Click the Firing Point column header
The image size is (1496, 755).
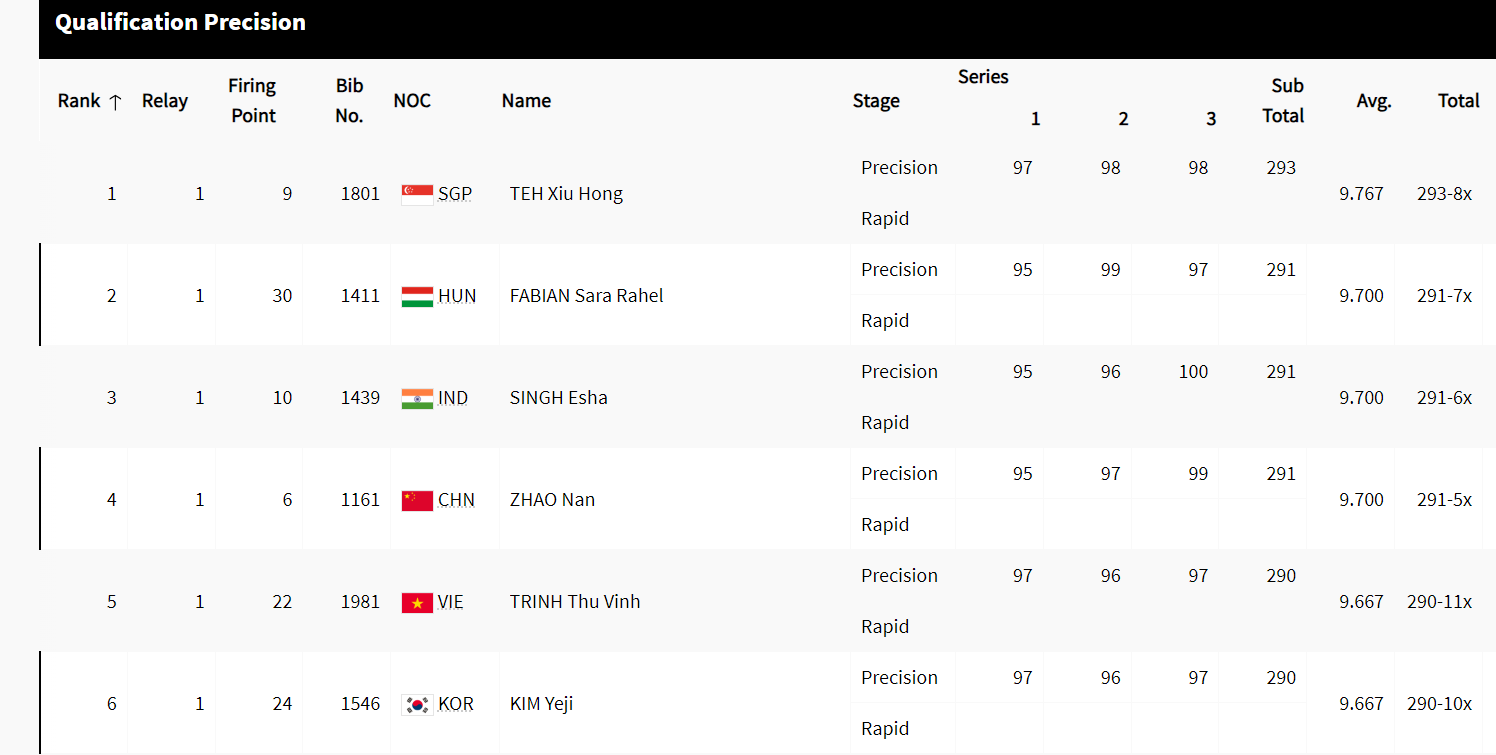(252, 101)
